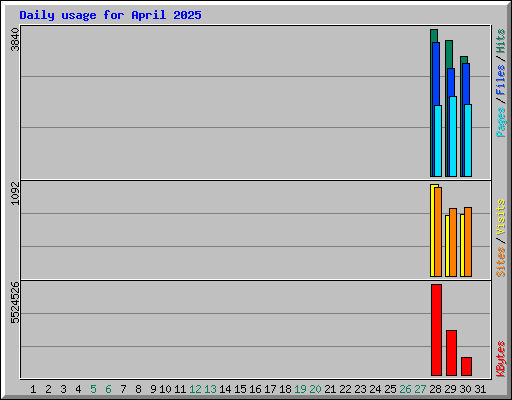Click the orange Sites bar for day 29
The height and width of the screenshot is (400, 512).
[453, 242]
